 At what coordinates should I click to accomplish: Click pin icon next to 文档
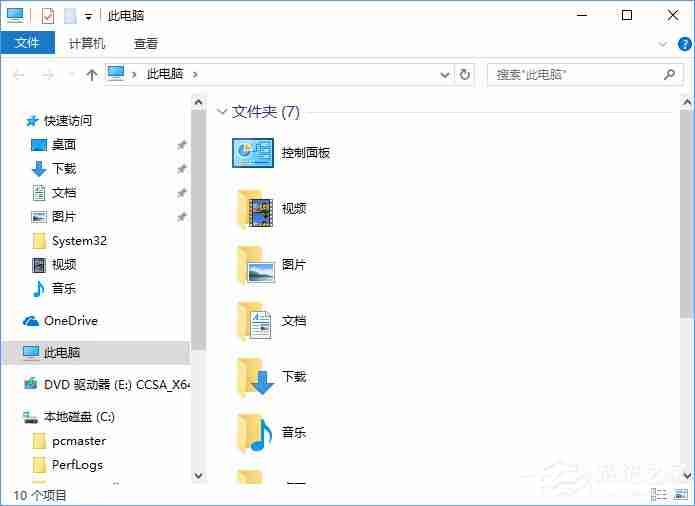(182, 193)
